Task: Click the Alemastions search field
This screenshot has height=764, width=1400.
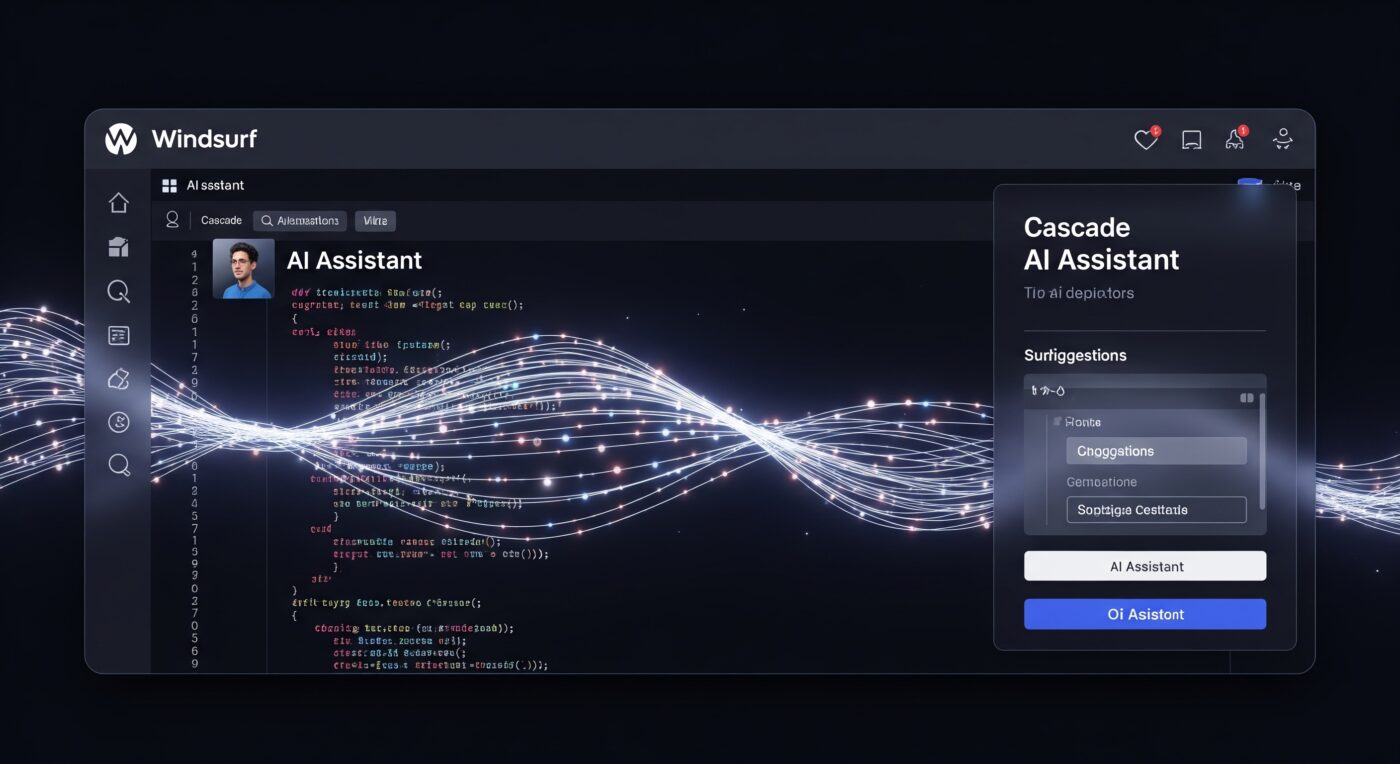Action: point(300,220)
